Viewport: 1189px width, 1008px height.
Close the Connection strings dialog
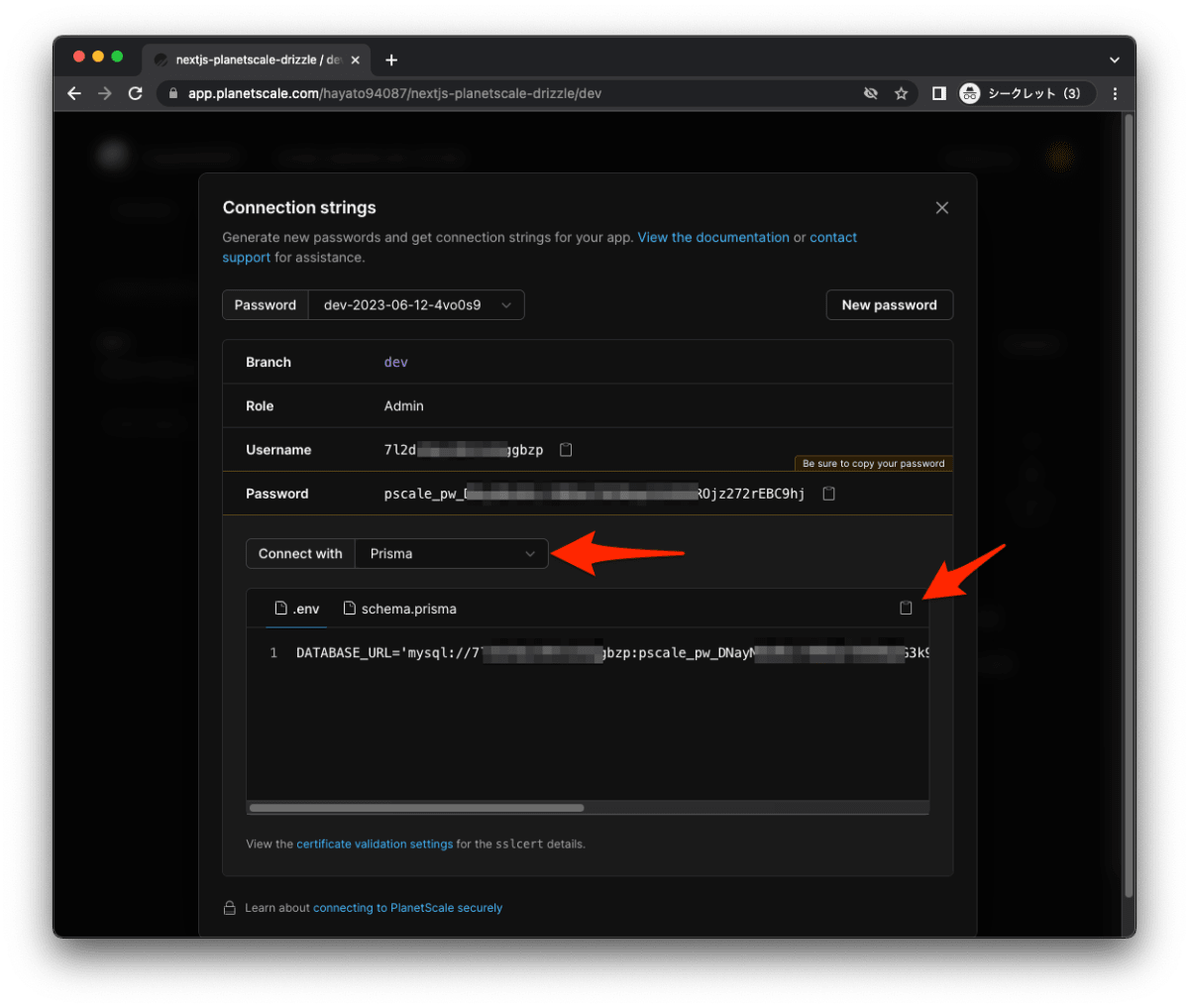[942, 207]
